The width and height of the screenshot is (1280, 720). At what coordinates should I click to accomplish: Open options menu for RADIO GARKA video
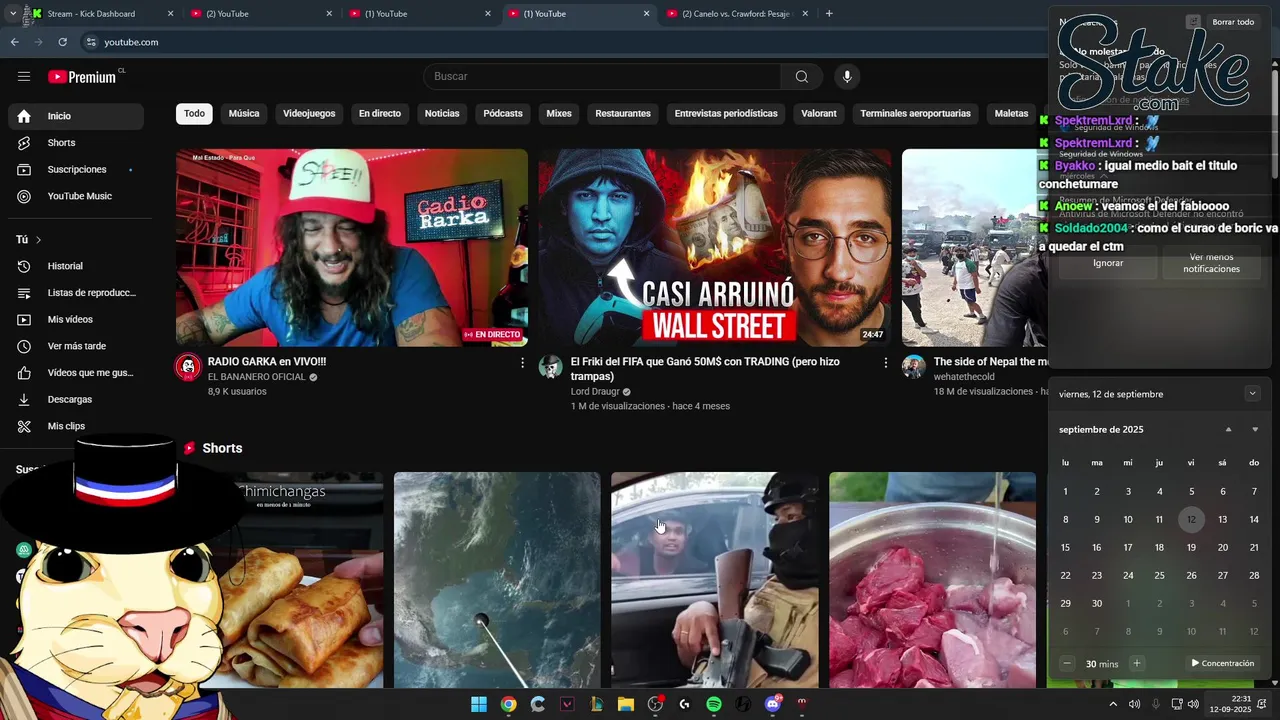522,363
